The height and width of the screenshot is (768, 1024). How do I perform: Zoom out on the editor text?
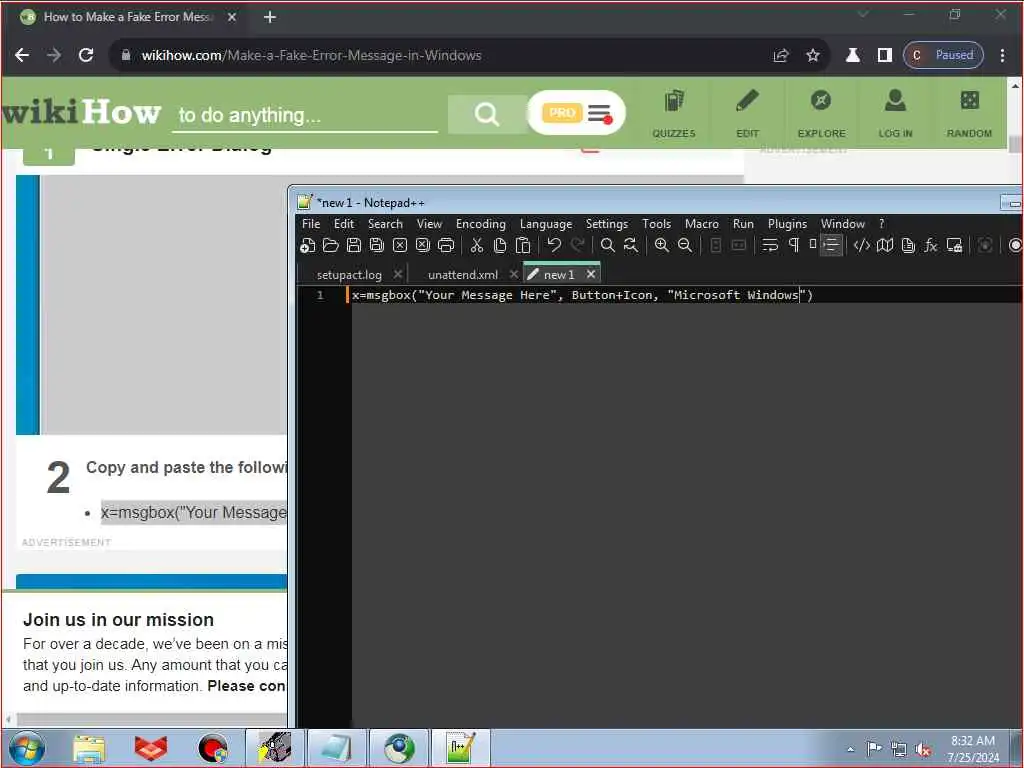(x=684, y=246)
